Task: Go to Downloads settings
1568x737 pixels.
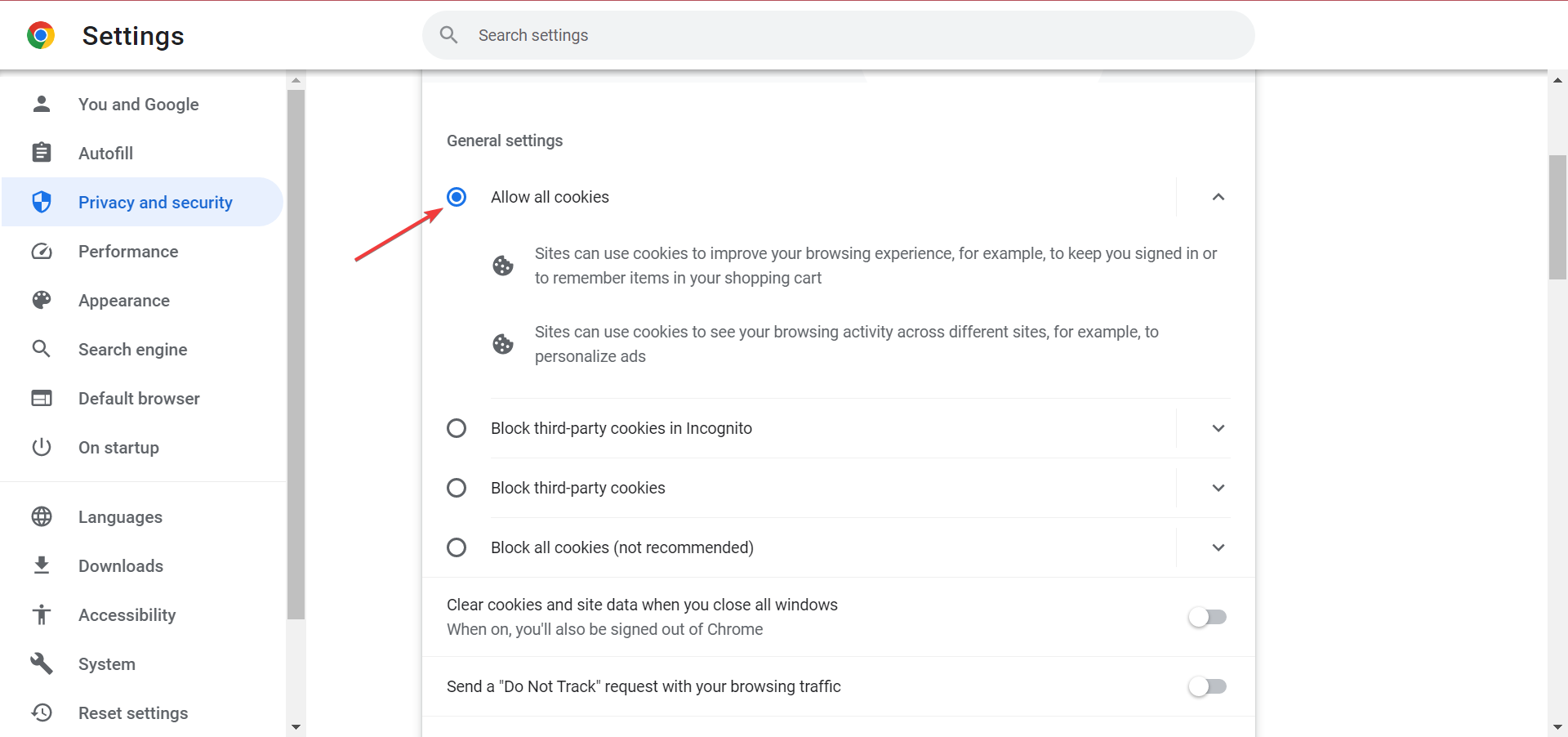Action: click(x=121, y=565)
